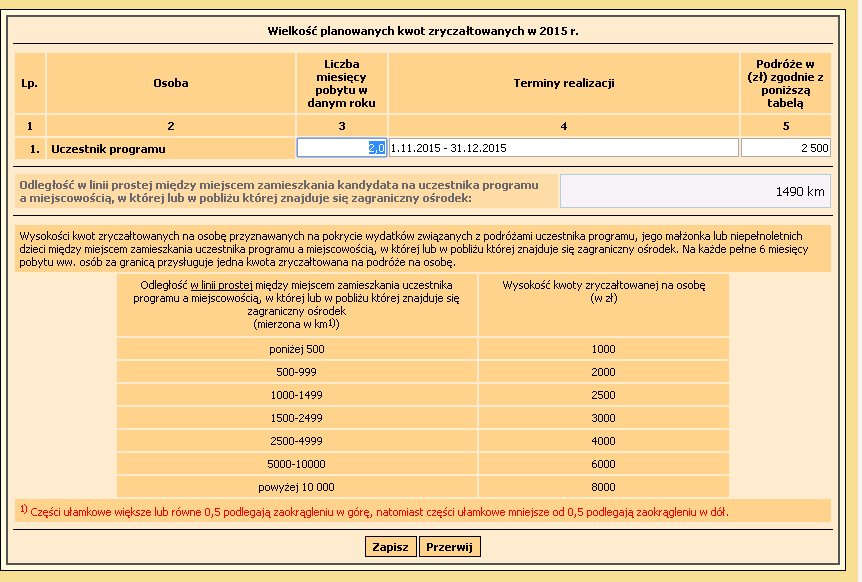Select the '5000-10000' distance cell
This screenshot has height=582, width=862.
[297, 464]
